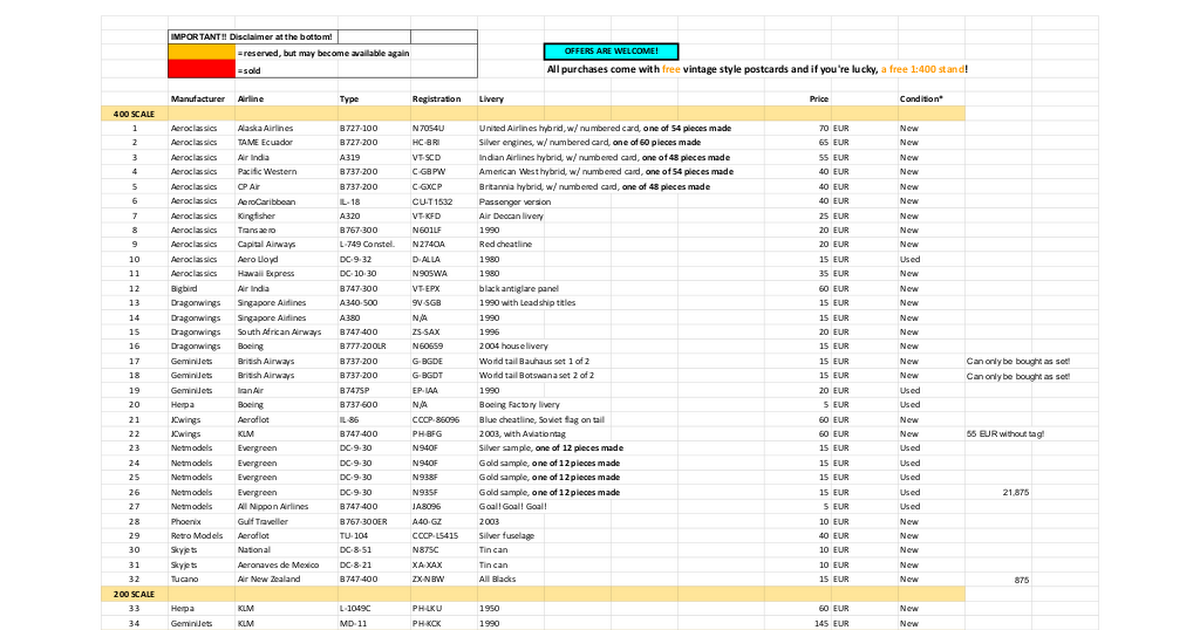Click the Alaska Airlines cell
This screenshot has width=1200, height=630.
(x=265, y=128)
